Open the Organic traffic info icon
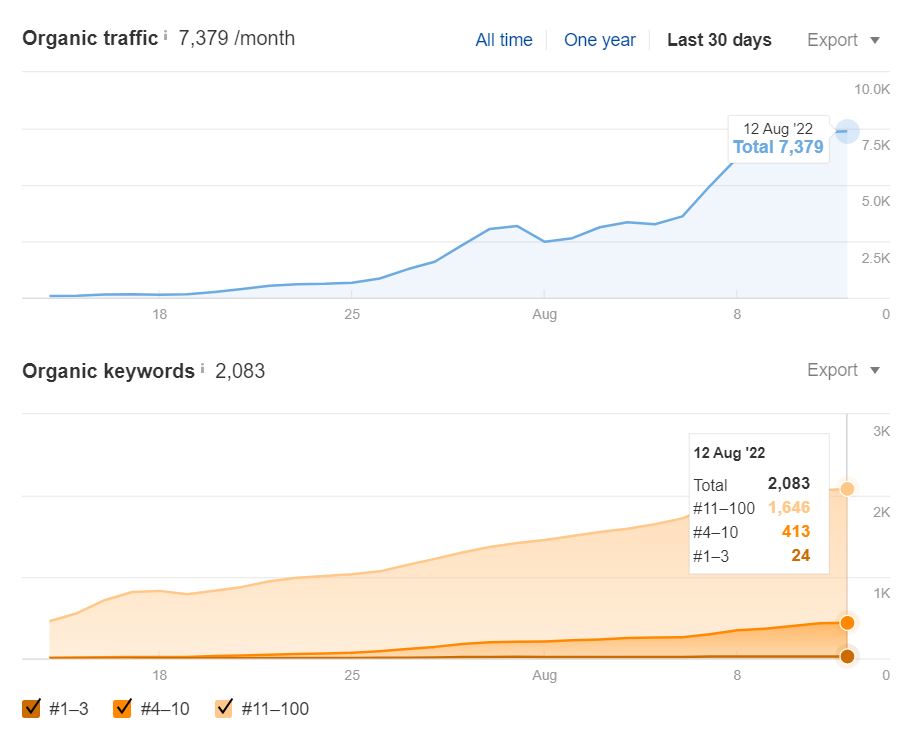 [165, 36]
